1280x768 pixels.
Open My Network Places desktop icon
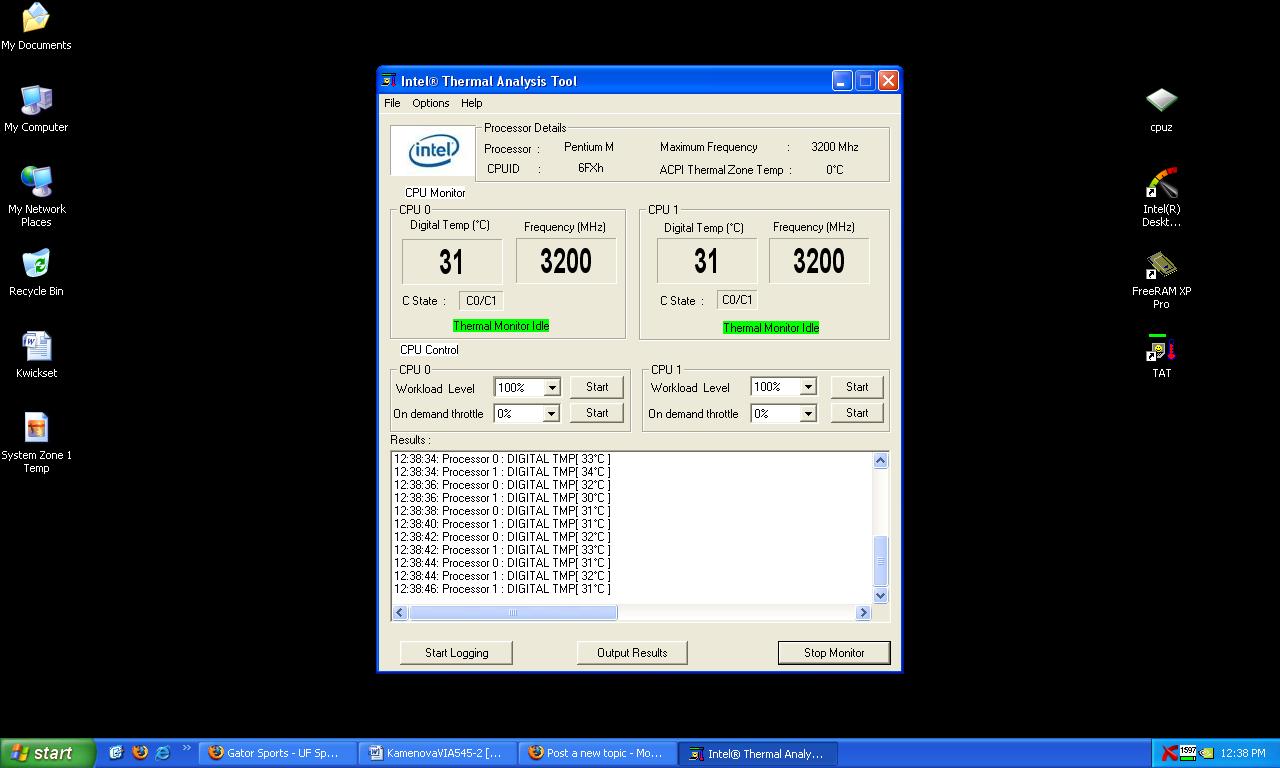(x=36, y=196)
